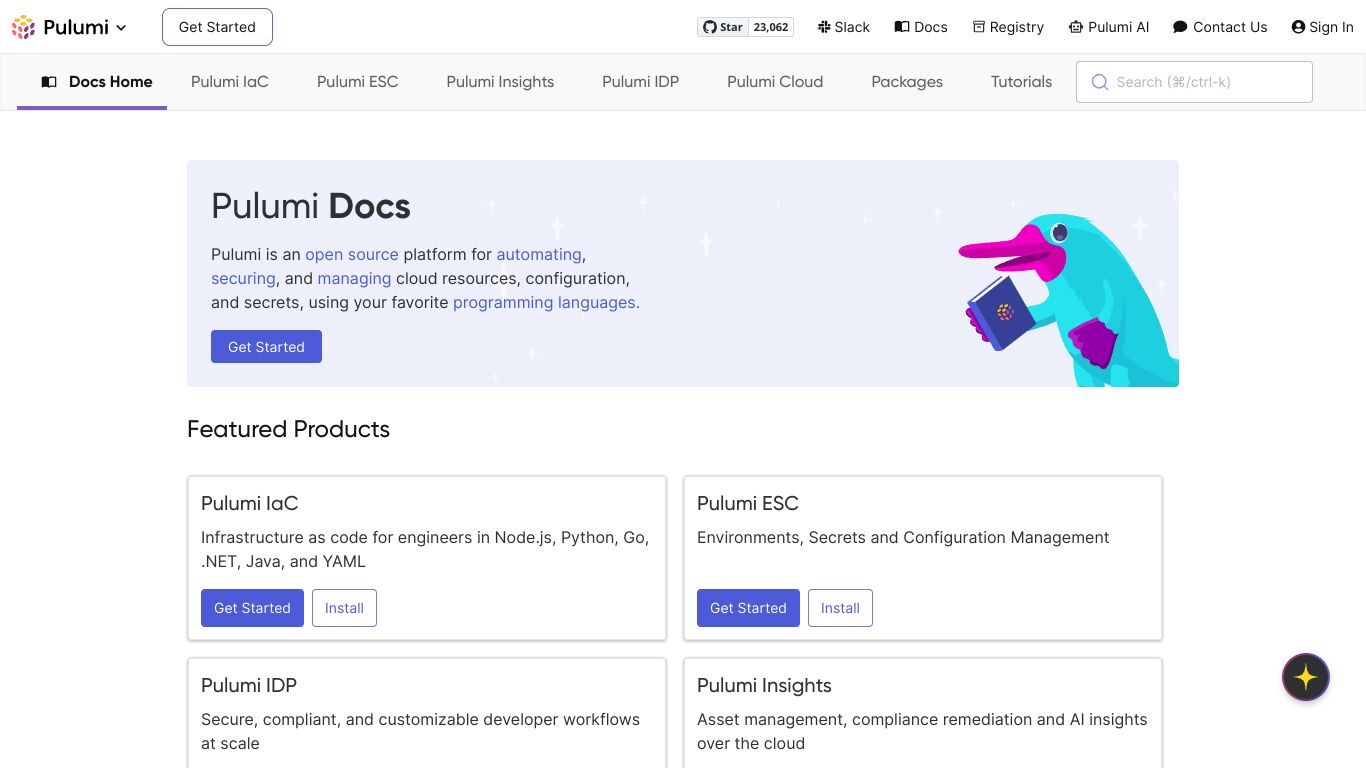
Task: Click the Registry icon in header
Action: (979, 27)
